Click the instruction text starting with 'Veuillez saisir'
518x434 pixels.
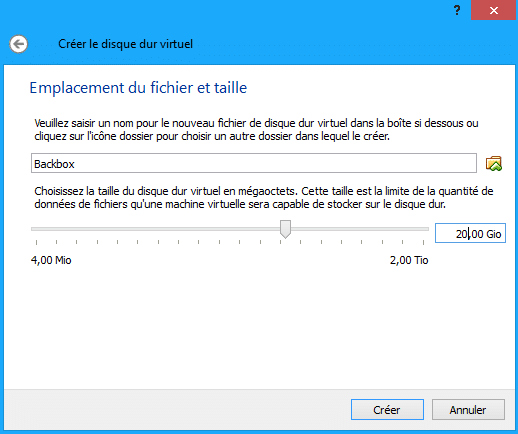(256, 130)
